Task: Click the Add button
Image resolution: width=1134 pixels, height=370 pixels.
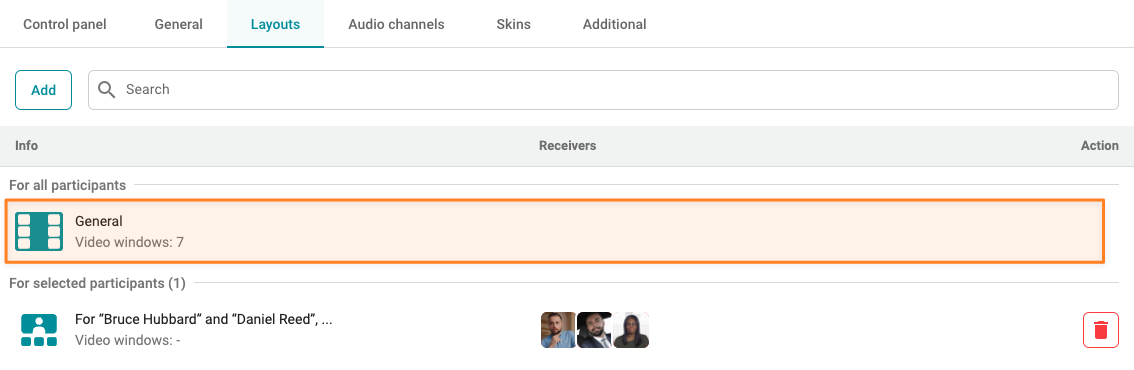Action: [x=43, y=90]
